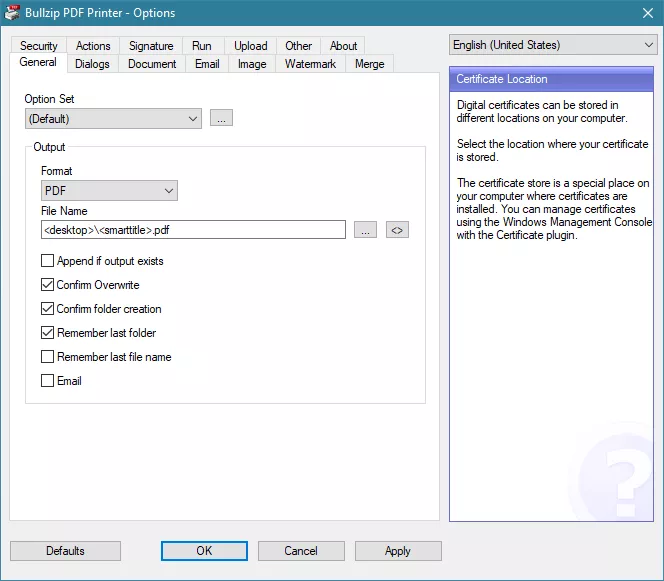Screen dimensions: 664x581
Task: Click the Apply button
Action: 398,551
